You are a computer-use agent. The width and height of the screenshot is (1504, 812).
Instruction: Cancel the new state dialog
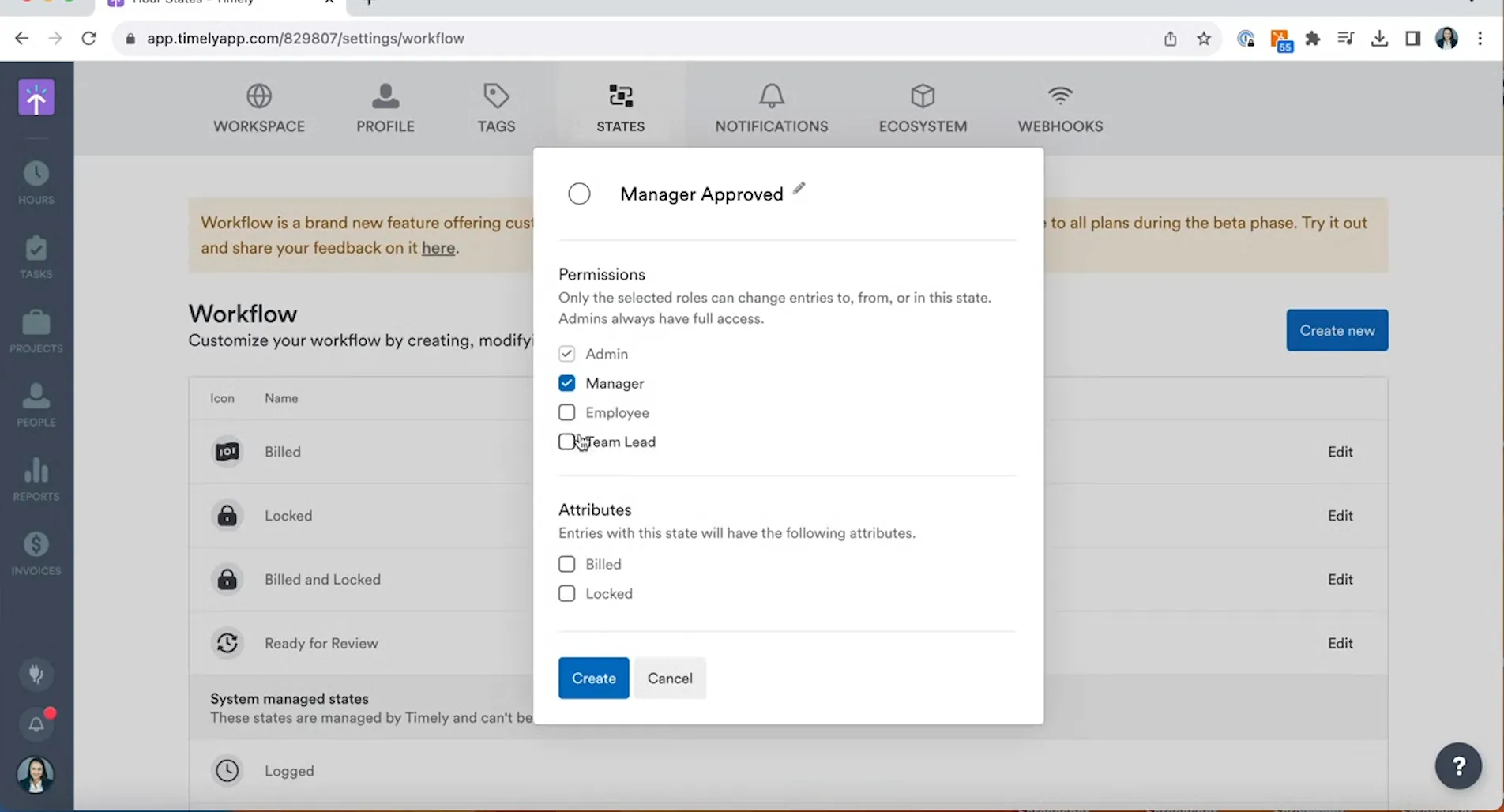[x=669, y=678]
